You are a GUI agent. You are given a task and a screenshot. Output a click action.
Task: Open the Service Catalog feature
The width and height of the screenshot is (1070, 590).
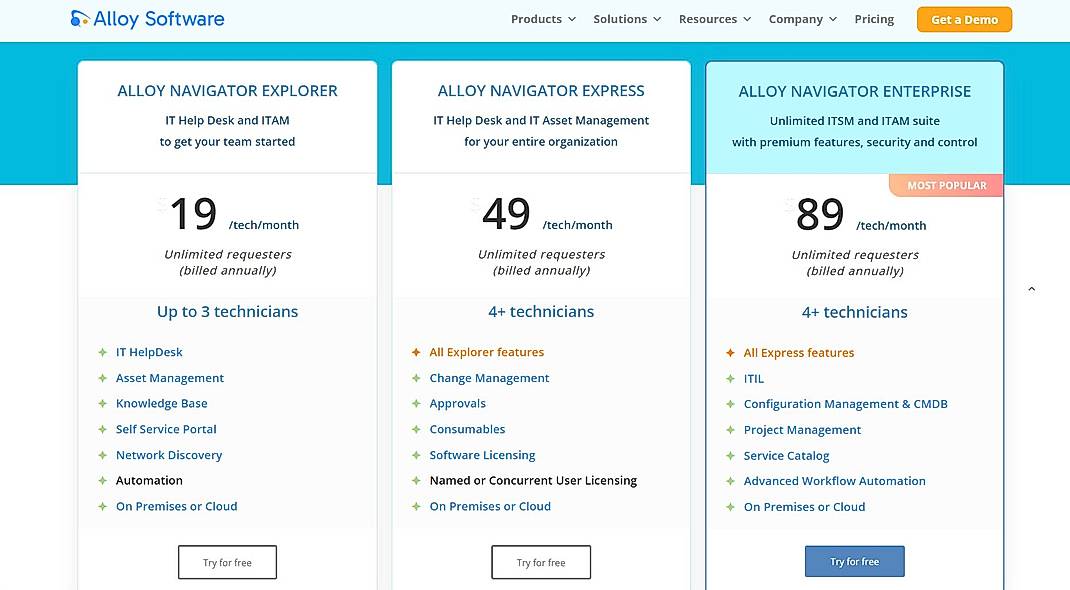pos(787,456)
